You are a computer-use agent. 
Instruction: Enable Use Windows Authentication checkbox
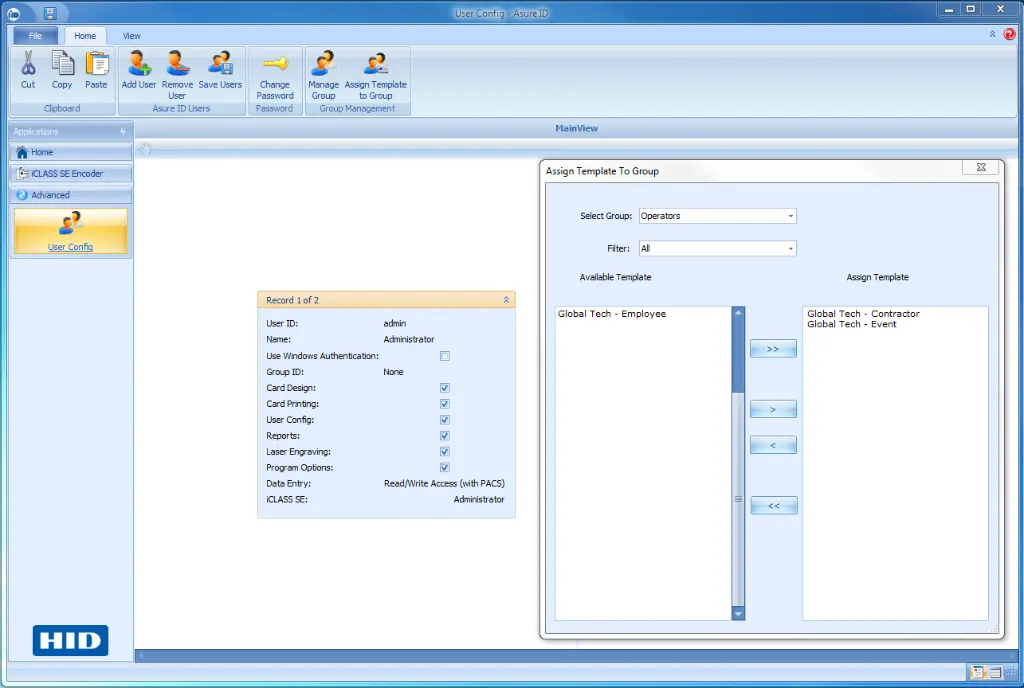(445, 356)
